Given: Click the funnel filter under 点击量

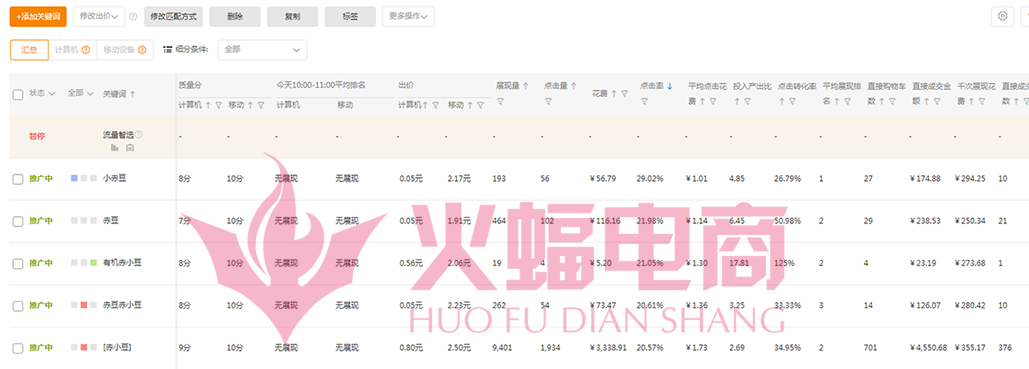Looking at the screenshot, I should click(x=548, y=101).
